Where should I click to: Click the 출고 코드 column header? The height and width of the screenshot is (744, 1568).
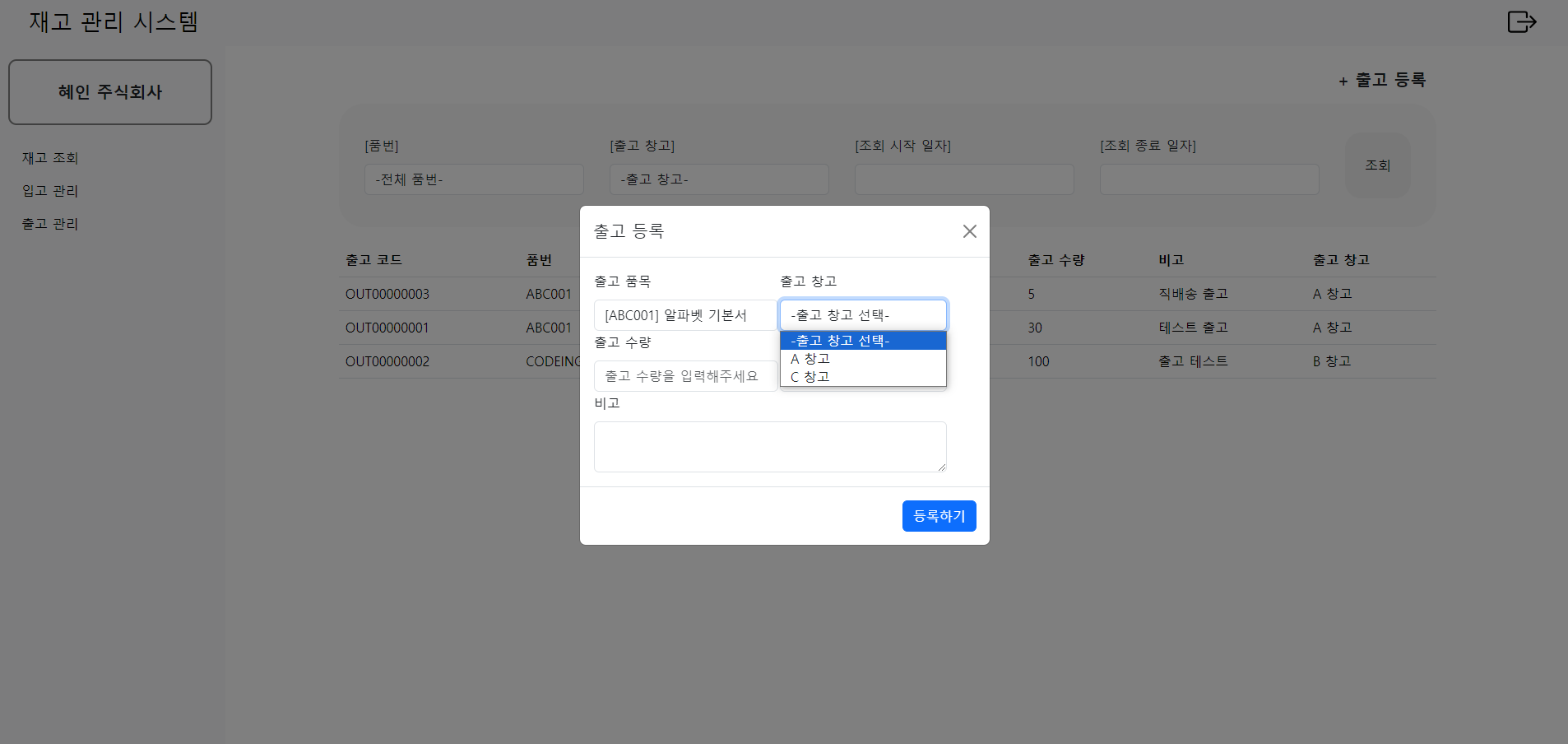373,260
